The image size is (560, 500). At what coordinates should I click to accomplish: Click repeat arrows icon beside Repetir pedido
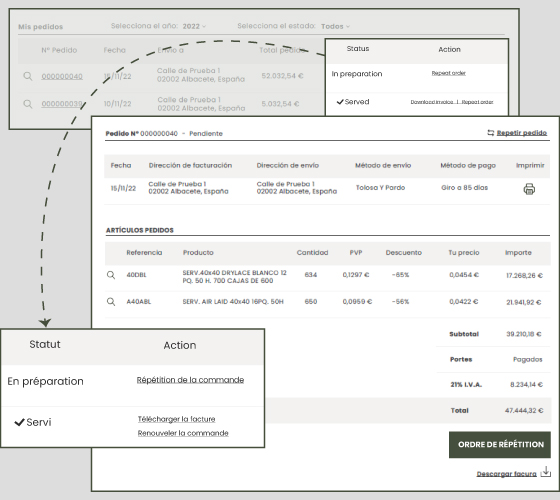click(491, 133)
